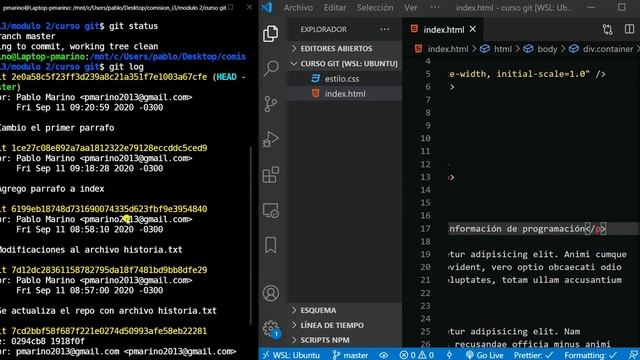Expand the Editores Abiertos section
Image resolution: width=640 pixels, height=360 pixels.
345,48
